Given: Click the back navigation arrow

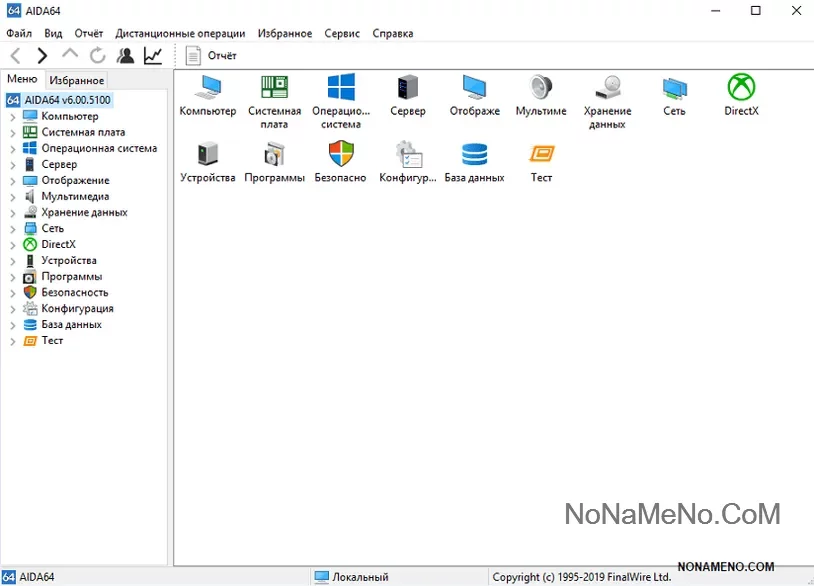Looking at the screenshot, I should (15, 56).
